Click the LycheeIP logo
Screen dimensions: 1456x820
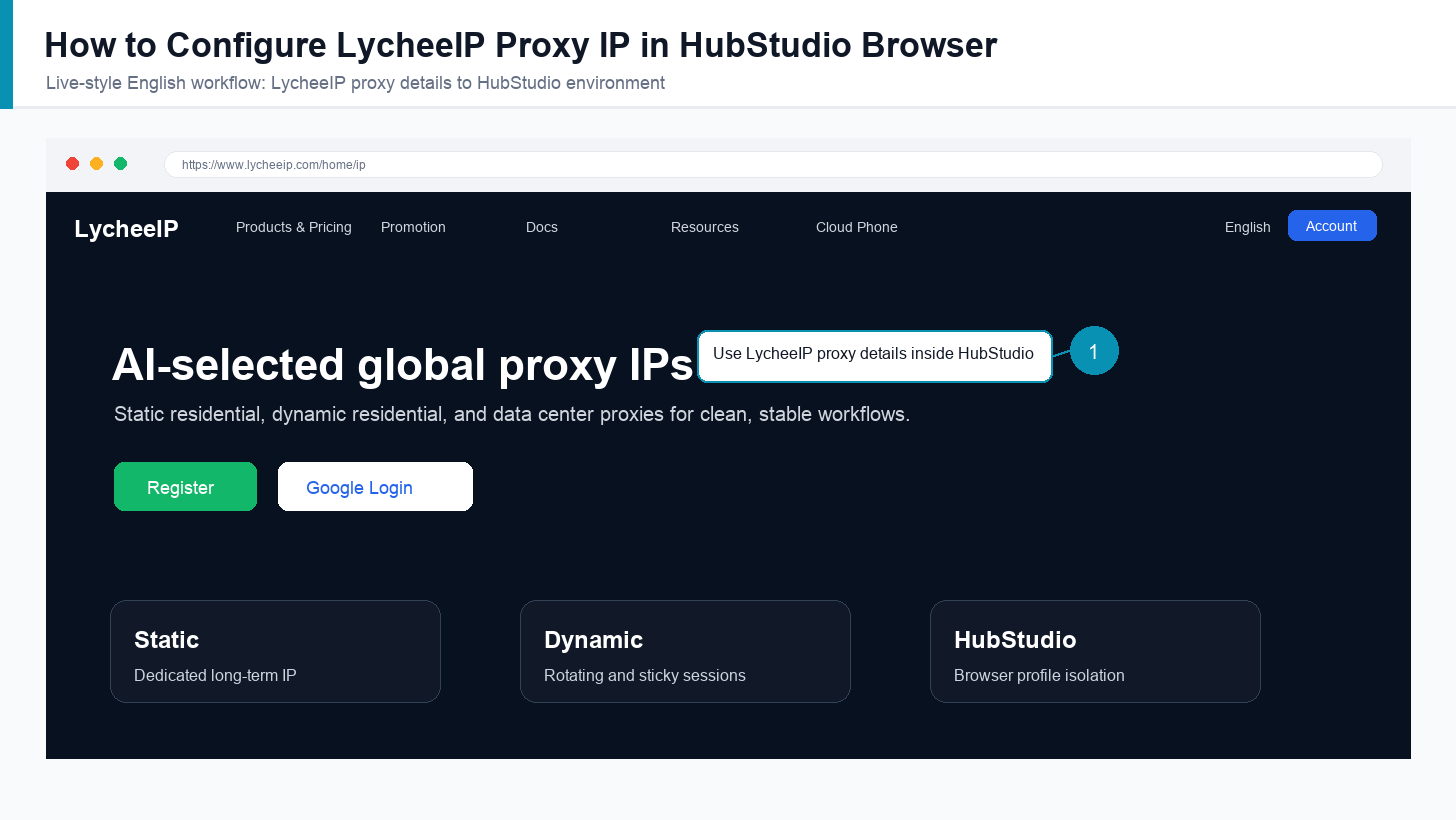126,229
